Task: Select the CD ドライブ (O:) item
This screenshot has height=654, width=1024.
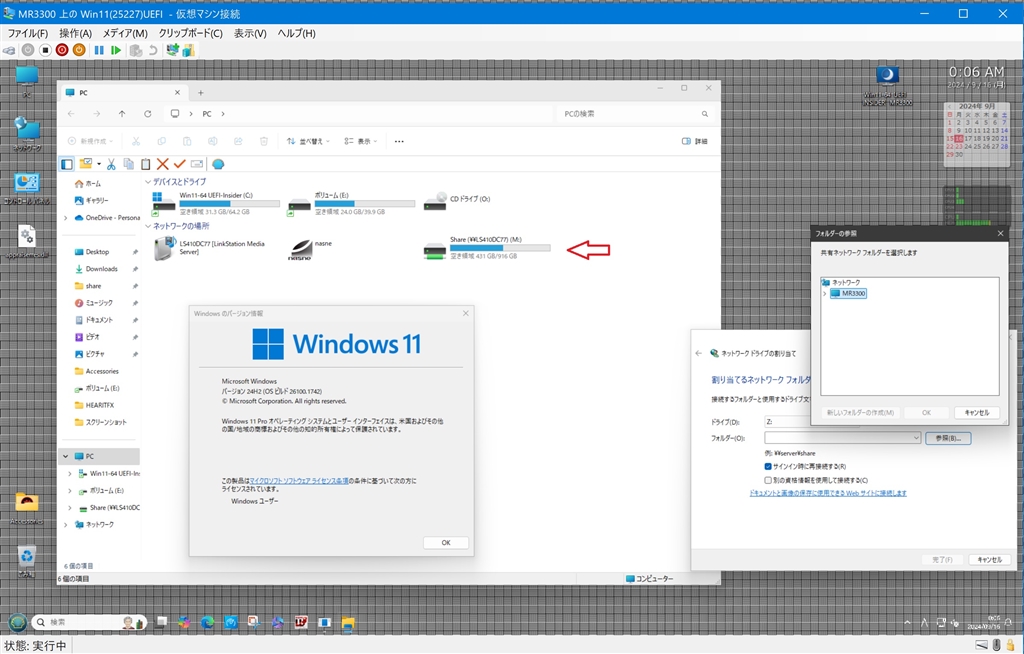Action: [456, 201]
